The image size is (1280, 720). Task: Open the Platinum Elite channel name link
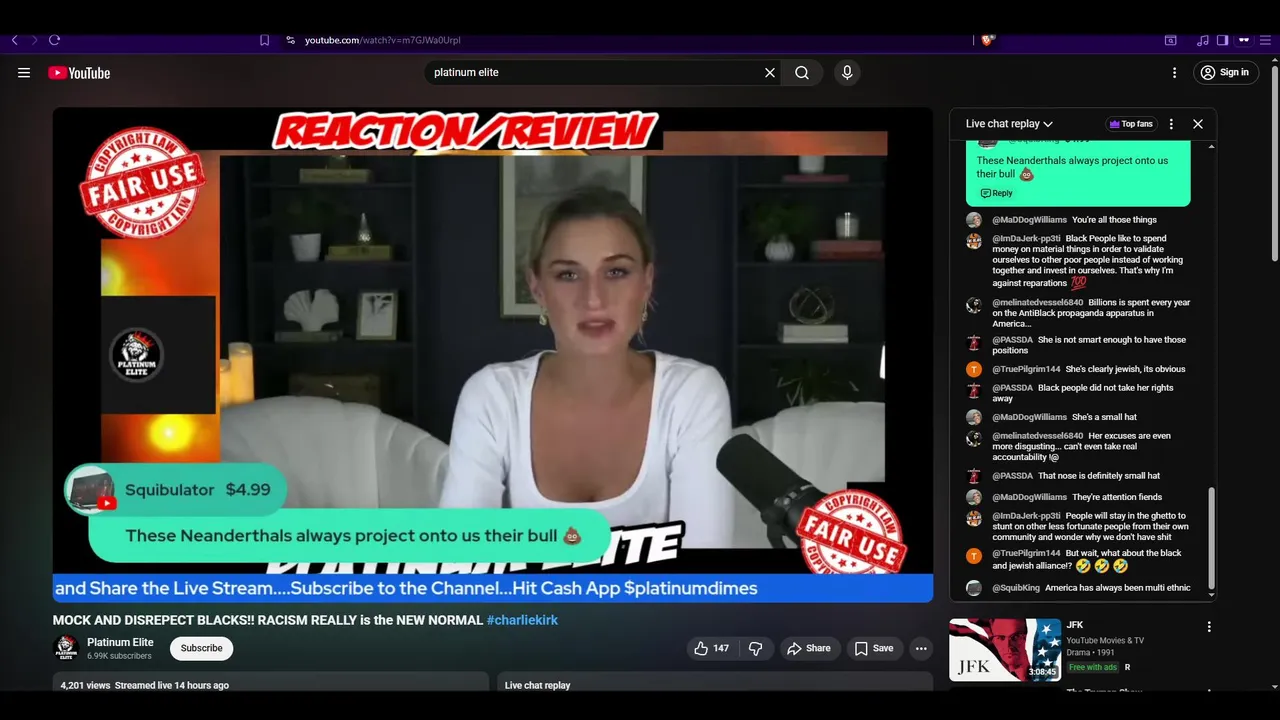click(120, 642)
